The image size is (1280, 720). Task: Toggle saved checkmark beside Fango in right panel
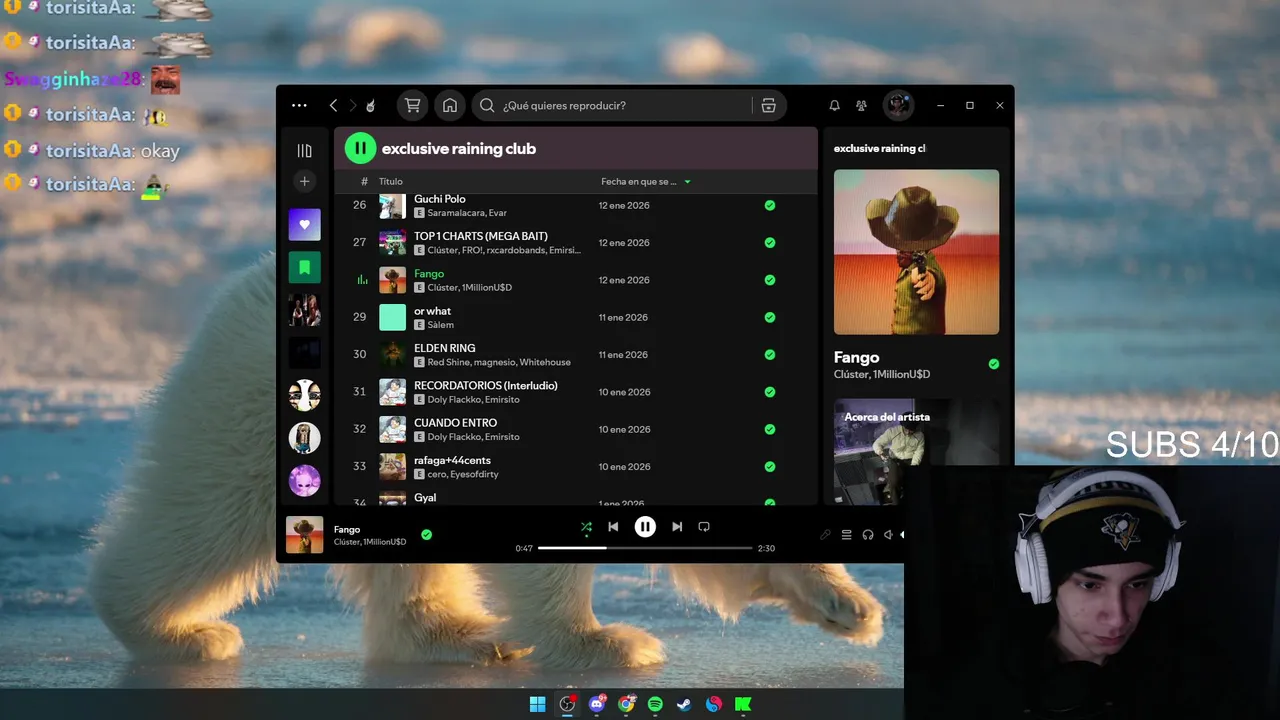(x=994, y=364)
